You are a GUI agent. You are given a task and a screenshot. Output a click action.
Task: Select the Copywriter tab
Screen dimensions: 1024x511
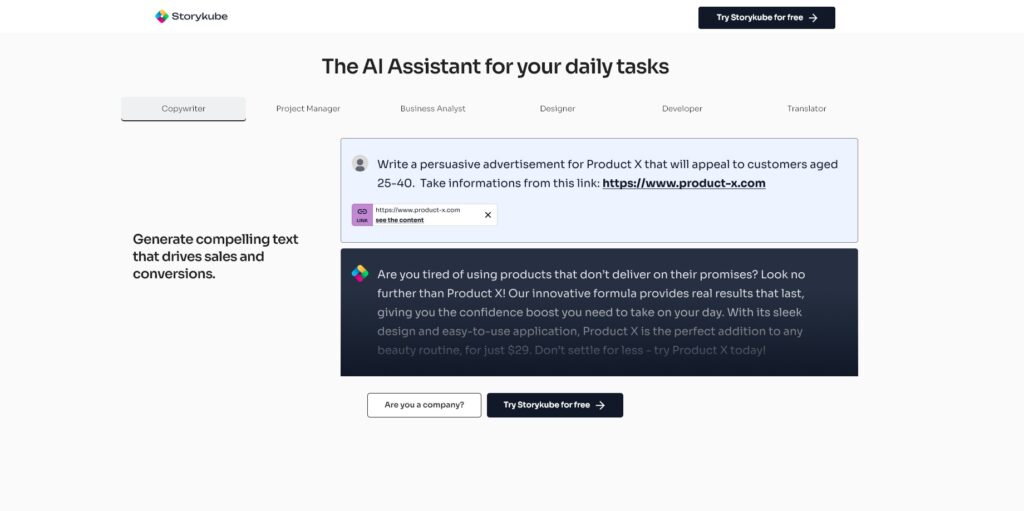184,108
